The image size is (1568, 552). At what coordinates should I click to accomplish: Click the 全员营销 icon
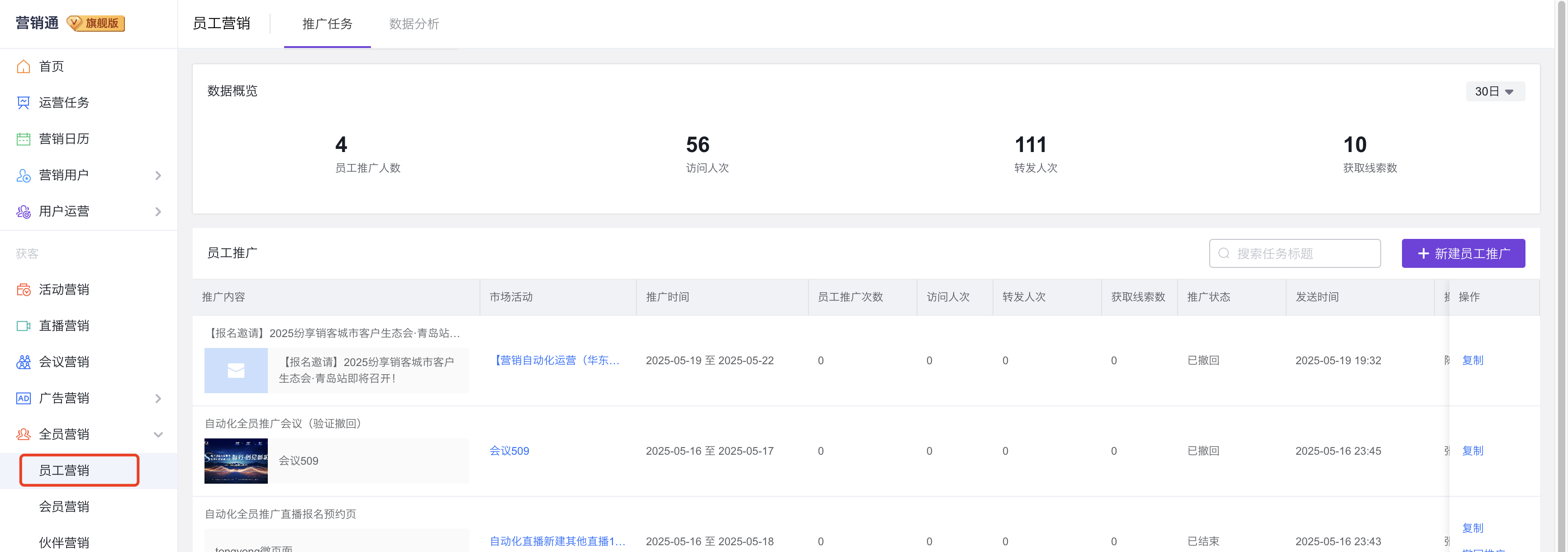click(23, 434)
